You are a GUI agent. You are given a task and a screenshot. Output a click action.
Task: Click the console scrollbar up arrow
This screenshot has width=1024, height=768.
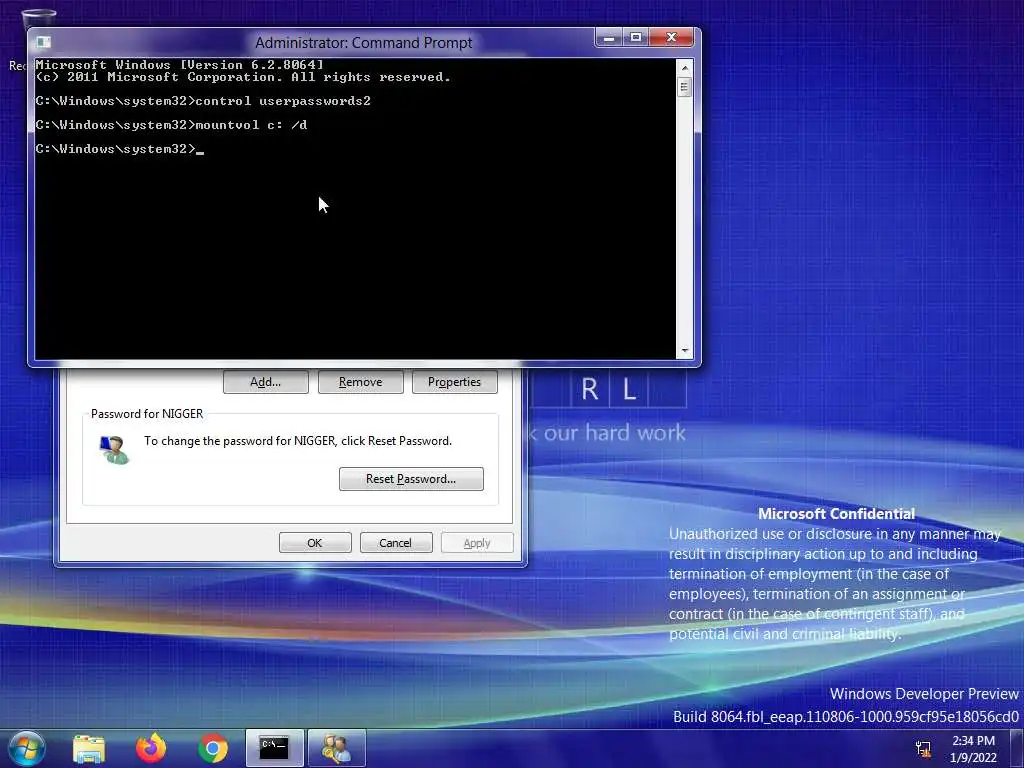(684, 67)
